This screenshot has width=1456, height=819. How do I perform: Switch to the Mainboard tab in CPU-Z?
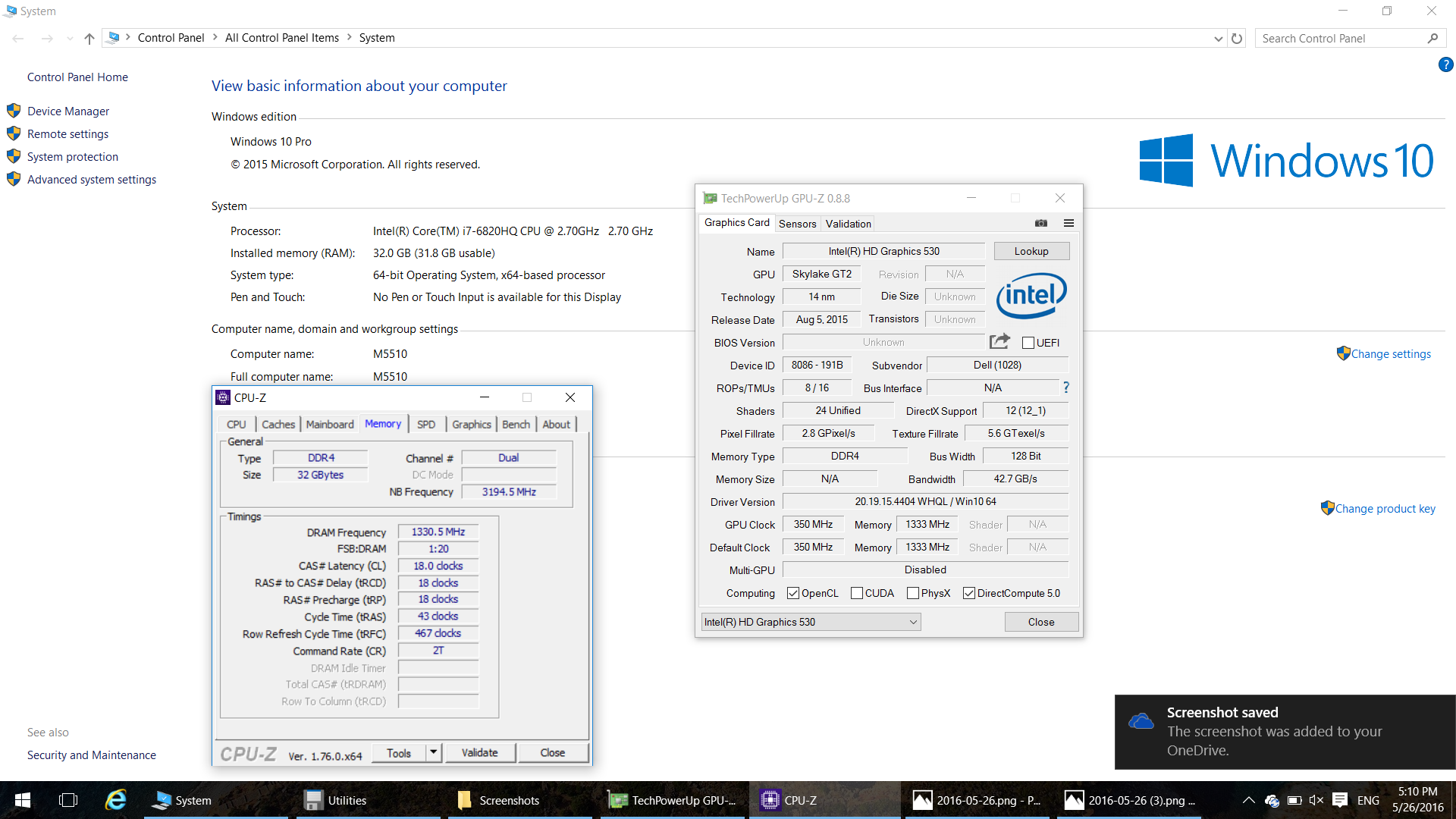(x=330, y=424)
